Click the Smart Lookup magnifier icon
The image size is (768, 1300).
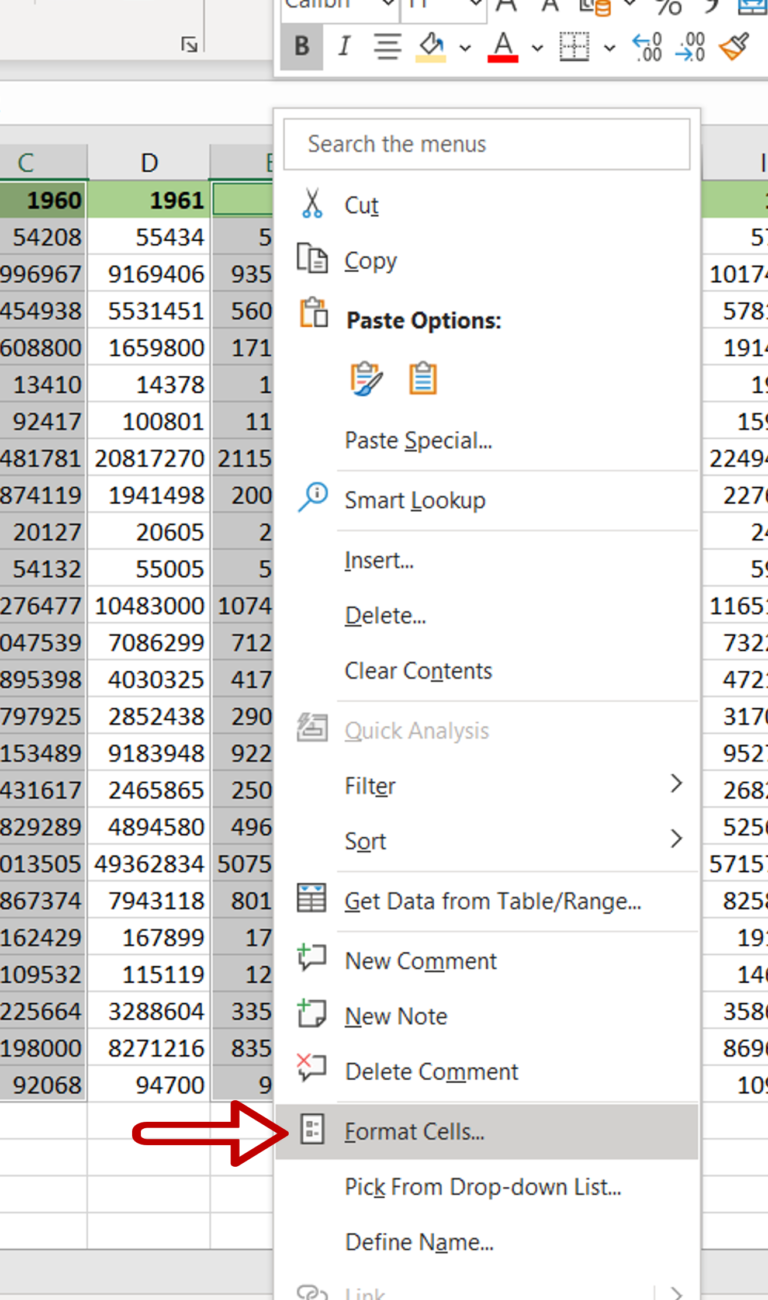point(311,499)
